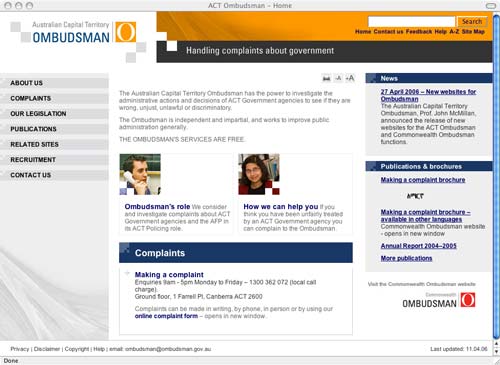Viewport: 500px width, 365px height.
Task: Click Contact us in top navigation
Action: pyautogui.click(x=388, y=32)
